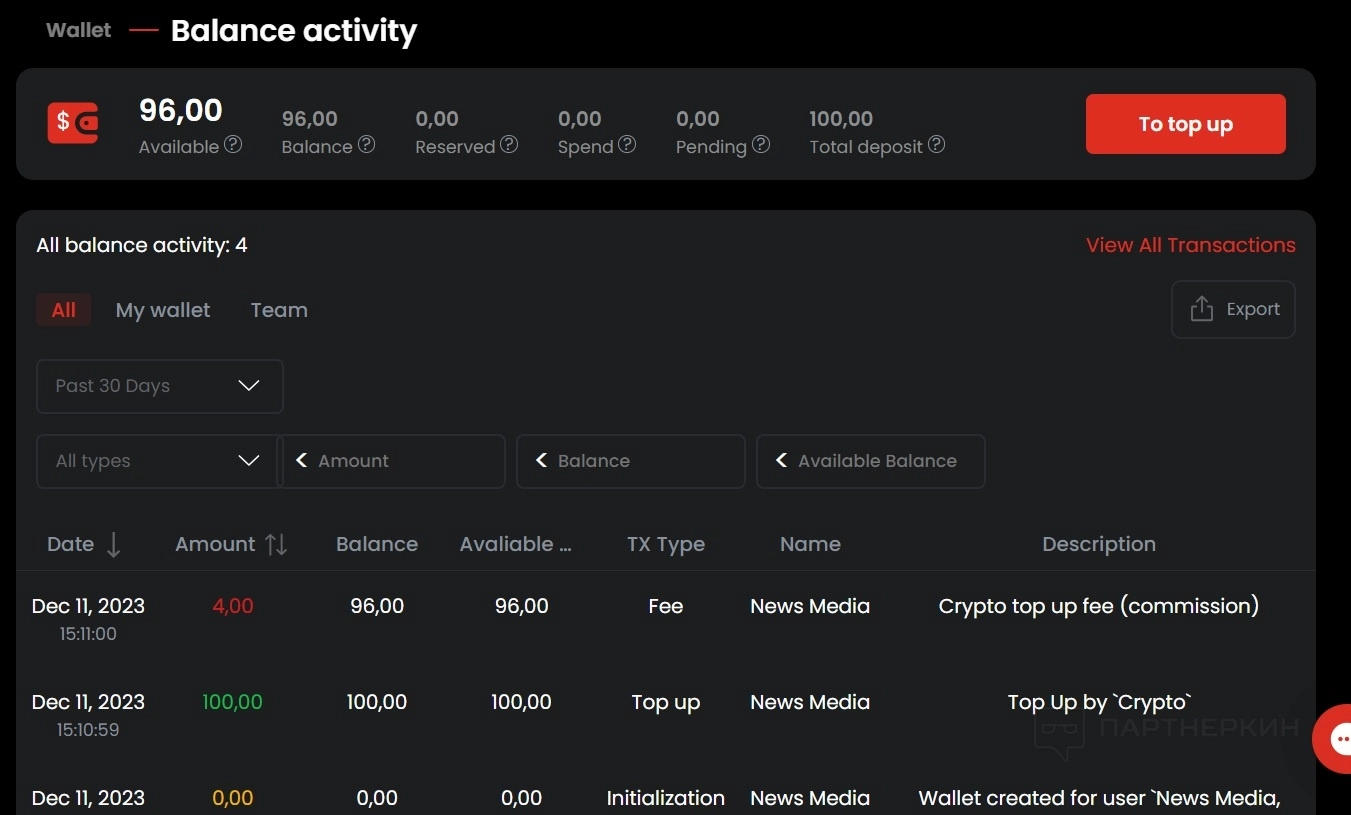The width and height of the screenshot is (1351, 815).
Task: Click the info icon beside Pending
Action: [761, 145]
